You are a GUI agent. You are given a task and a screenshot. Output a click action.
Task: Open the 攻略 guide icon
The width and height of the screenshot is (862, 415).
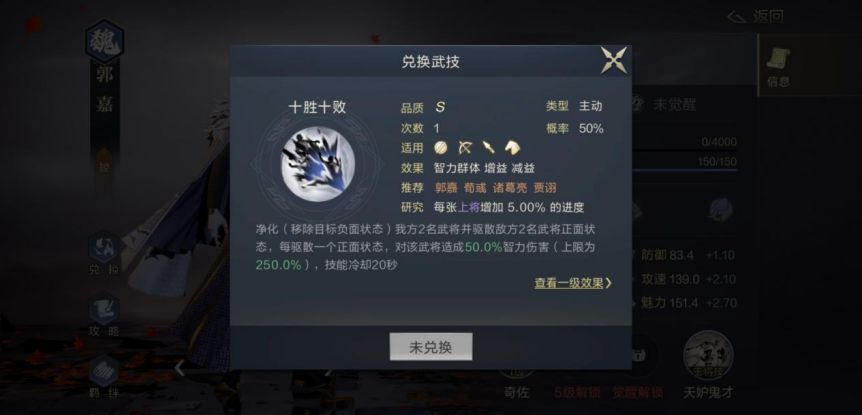pos(104,315)
